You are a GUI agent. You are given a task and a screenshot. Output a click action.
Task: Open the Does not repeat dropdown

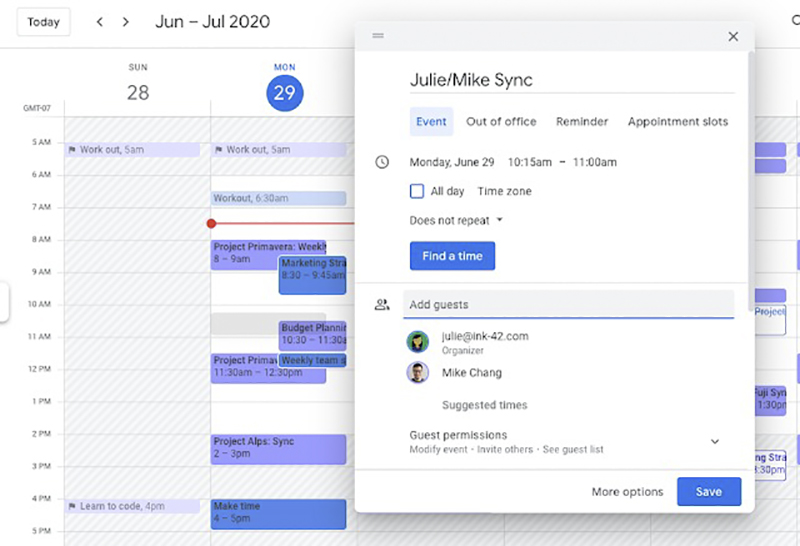coord(456,220)
